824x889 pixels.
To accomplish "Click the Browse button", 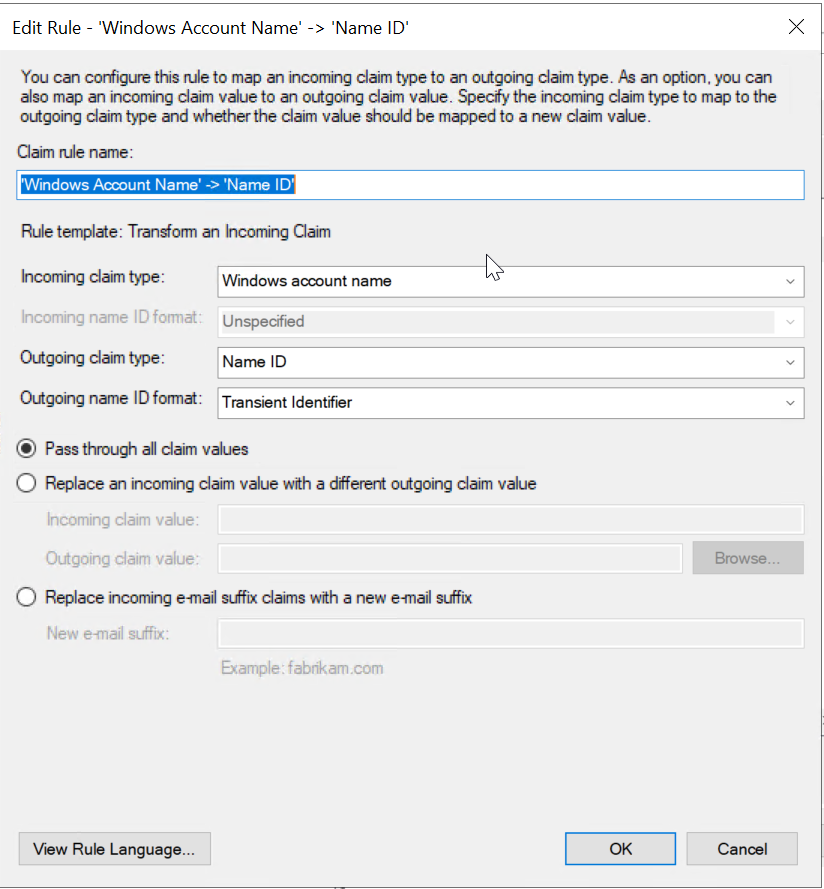I will [x=747, y=558].
